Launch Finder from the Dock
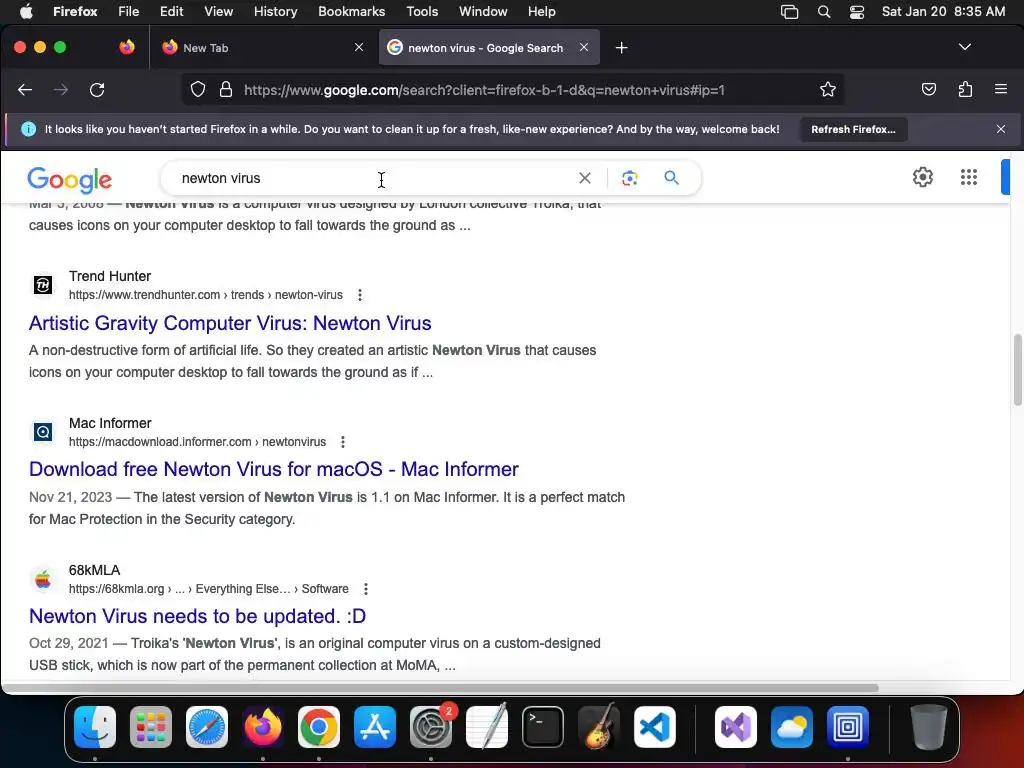The width and height of the screenshot is (1024, 768). (95, 726)
